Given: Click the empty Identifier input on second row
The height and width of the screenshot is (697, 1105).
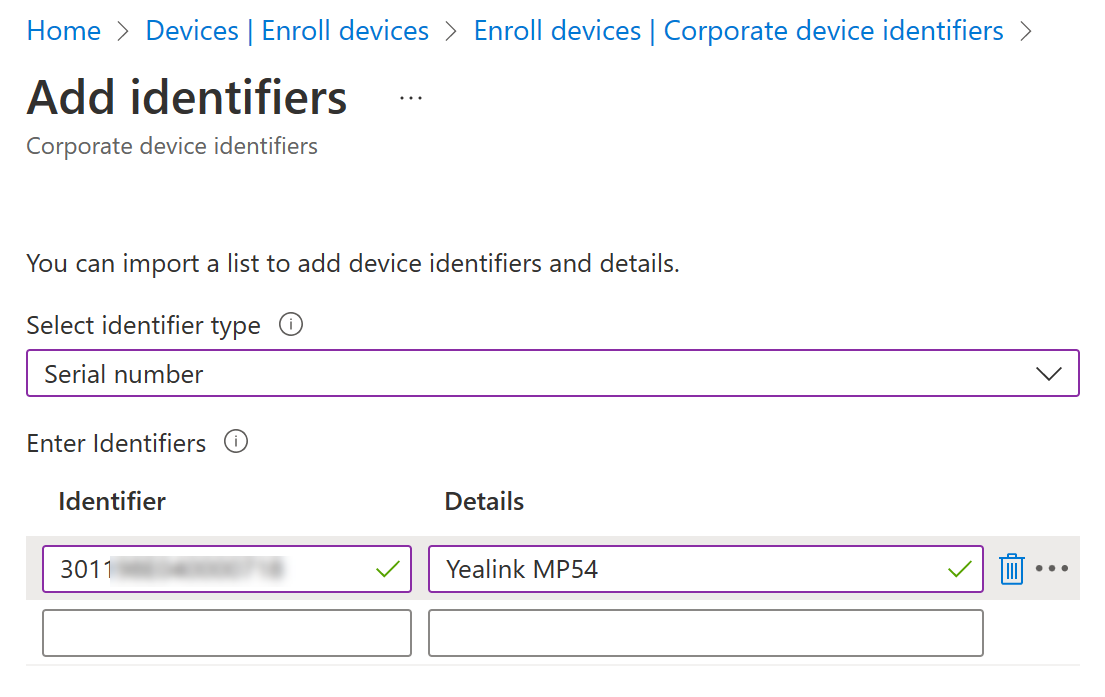Looking at the screenshot, I should (226, 632).
